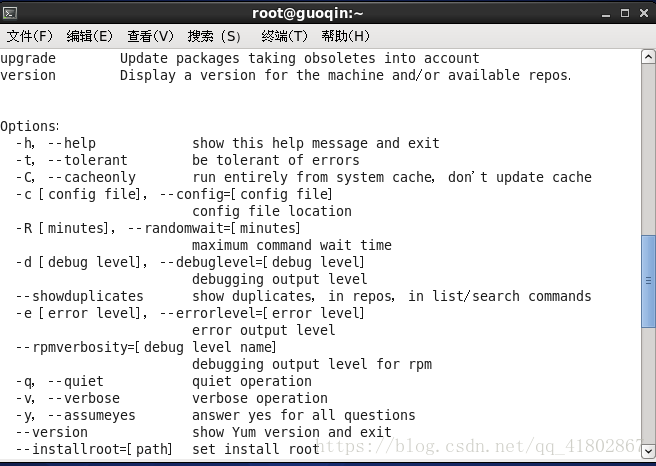The width and height of the screenshot is (656, 466).
Task: Open the 终端(T) menu
Action: click(284, 36)
